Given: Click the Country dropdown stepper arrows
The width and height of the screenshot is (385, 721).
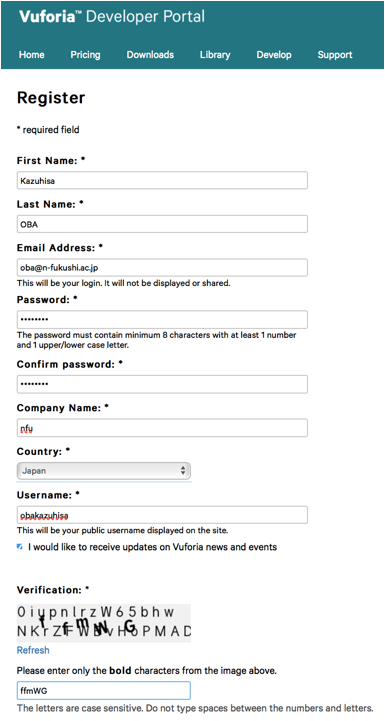Looking at the screenshot, I should coord(183,471).
